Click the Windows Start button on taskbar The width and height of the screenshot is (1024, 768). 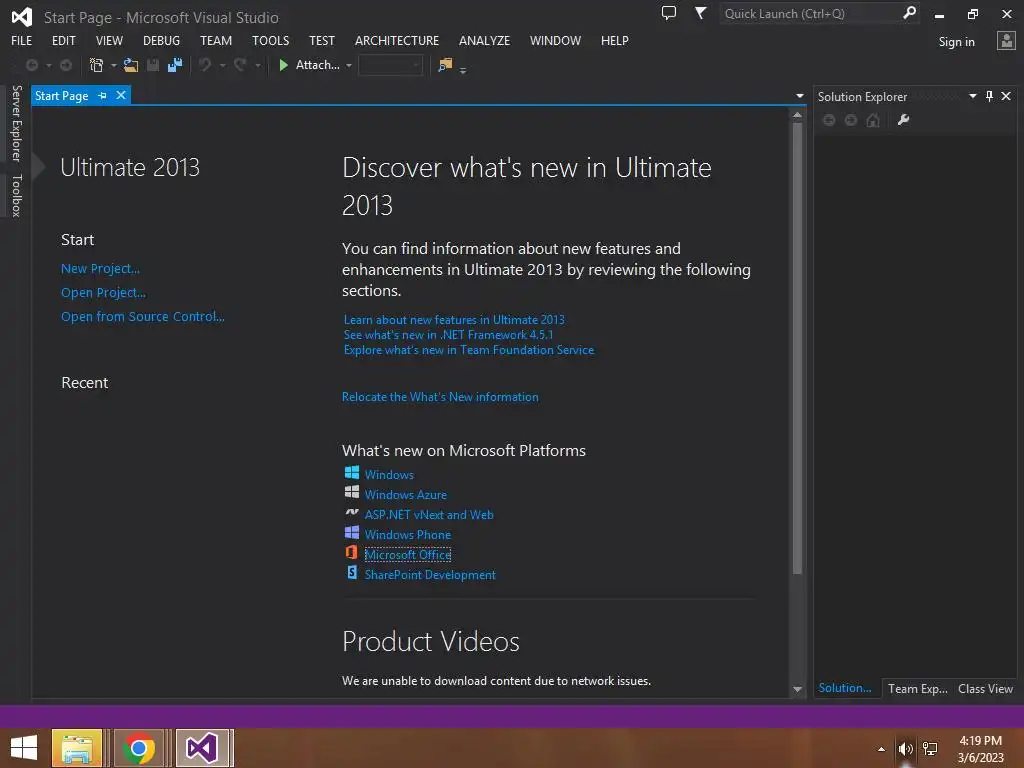(x=24, y=748)
